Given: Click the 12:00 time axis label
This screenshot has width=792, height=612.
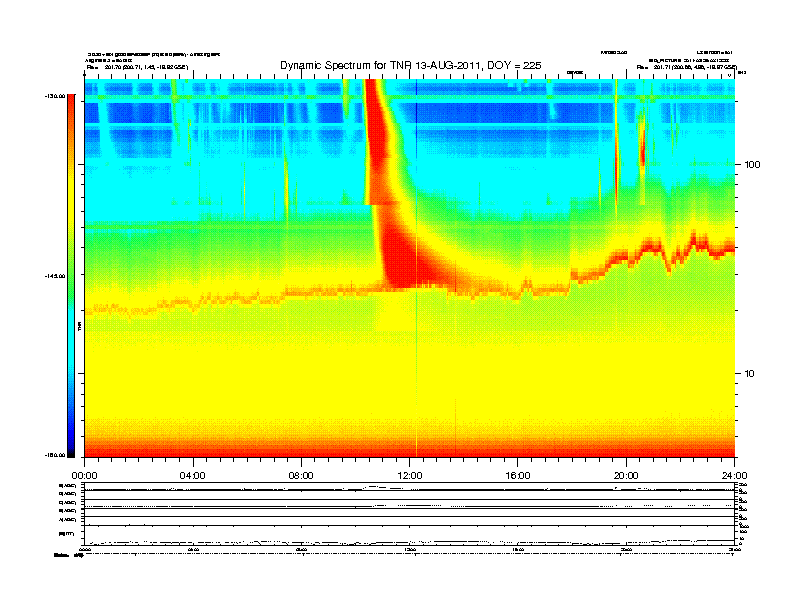Looking at the screenshot, I should pyautogui.click(x=410, y=476).
